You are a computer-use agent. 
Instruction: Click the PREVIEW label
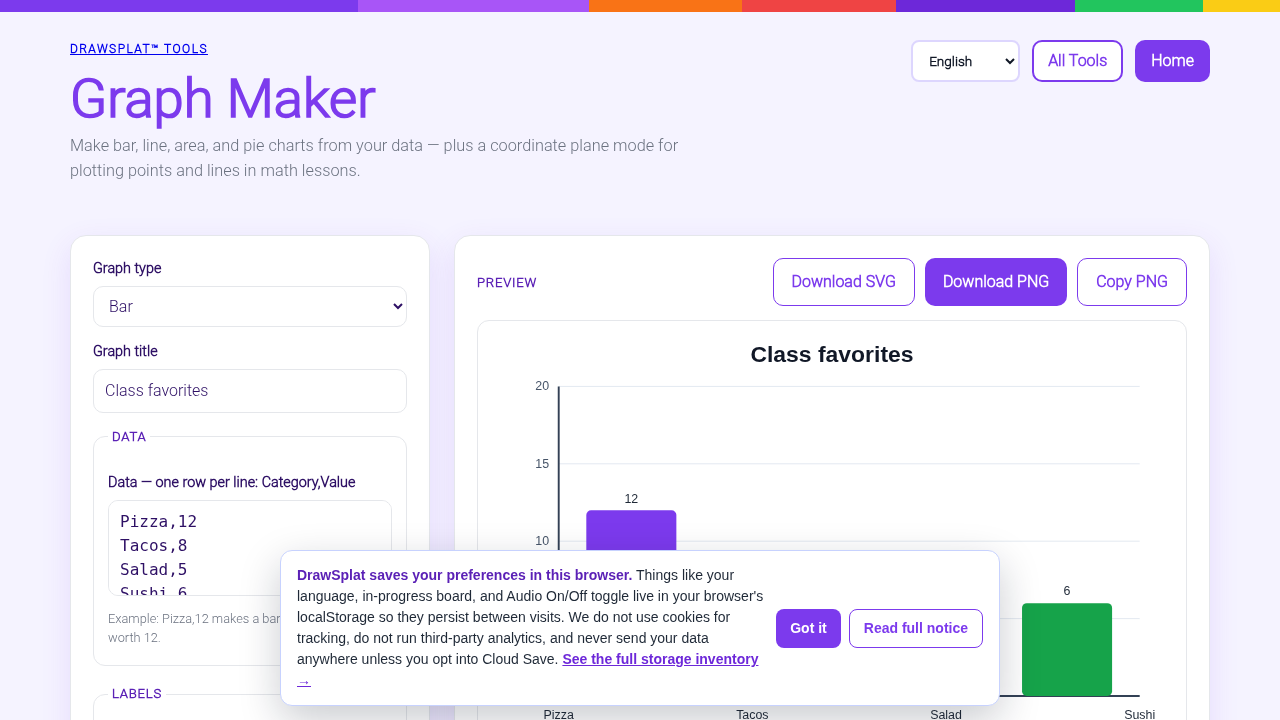507,283
